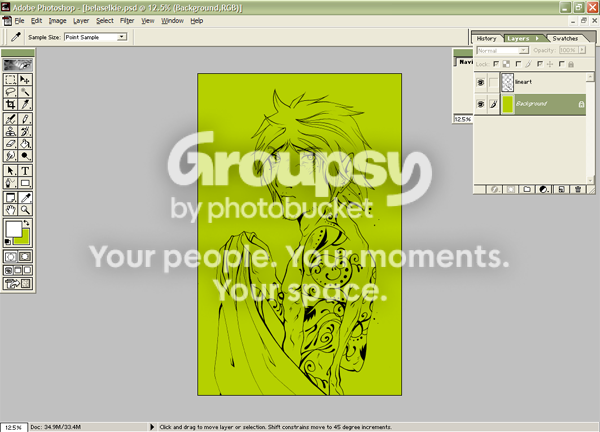Choose Full Screen Mode with Menu Bar
600x432 pixels.
coord(18,271)
